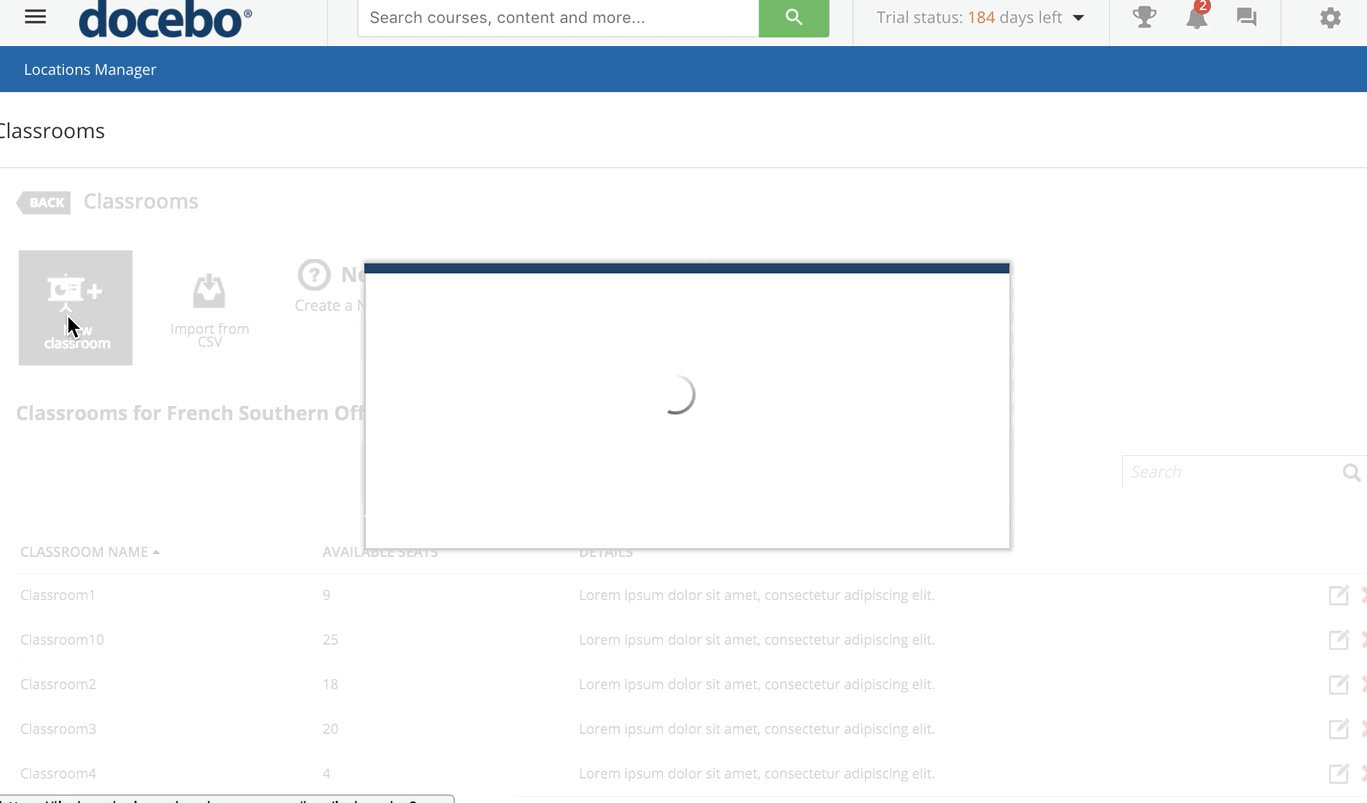Edit Classroom3 using the pencil icon
1367x803 pixels.
[1338, 729]
